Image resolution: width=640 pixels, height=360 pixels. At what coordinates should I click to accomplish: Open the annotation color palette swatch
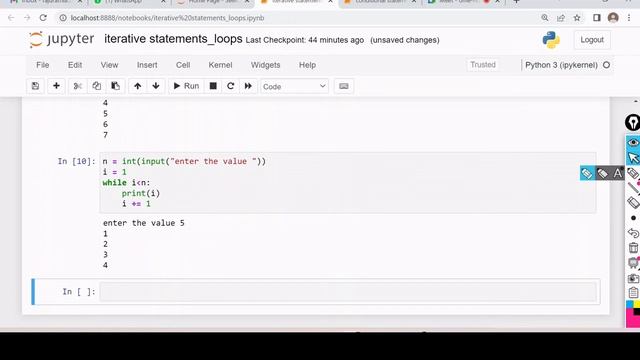pyautogui.click(x=633, y=314)
